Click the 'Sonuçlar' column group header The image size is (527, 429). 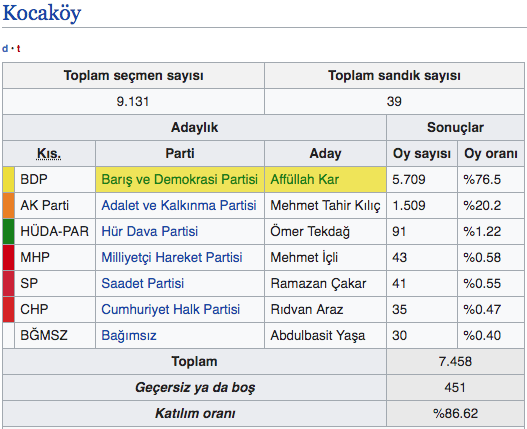(x=455, y=127)
